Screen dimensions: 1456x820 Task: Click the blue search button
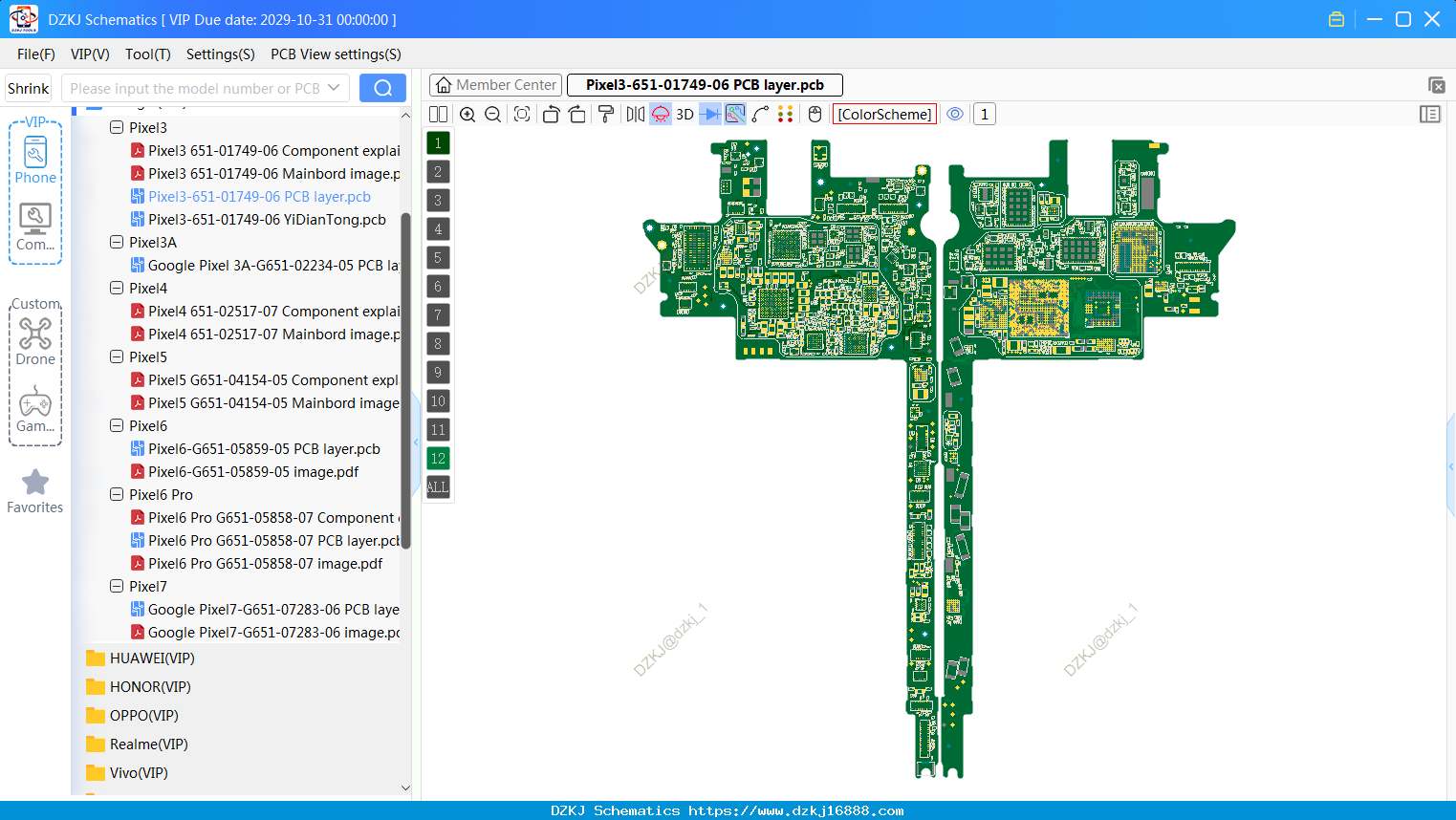(382, 88)
